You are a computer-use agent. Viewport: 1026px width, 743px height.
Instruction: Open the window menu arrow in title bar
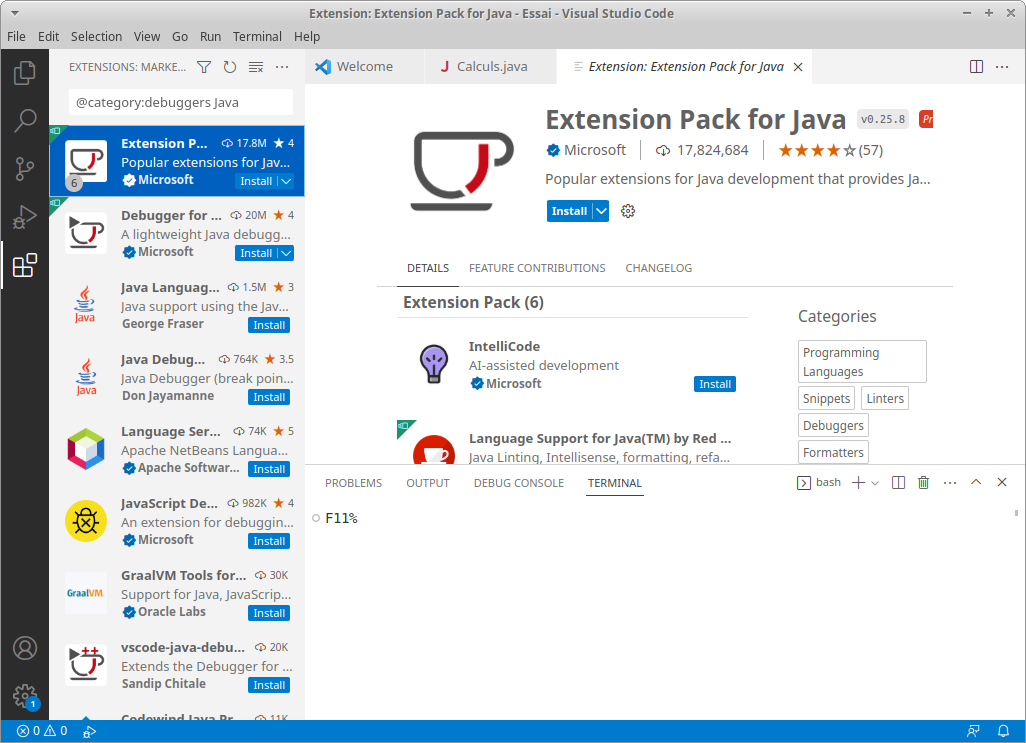[15, 13]
